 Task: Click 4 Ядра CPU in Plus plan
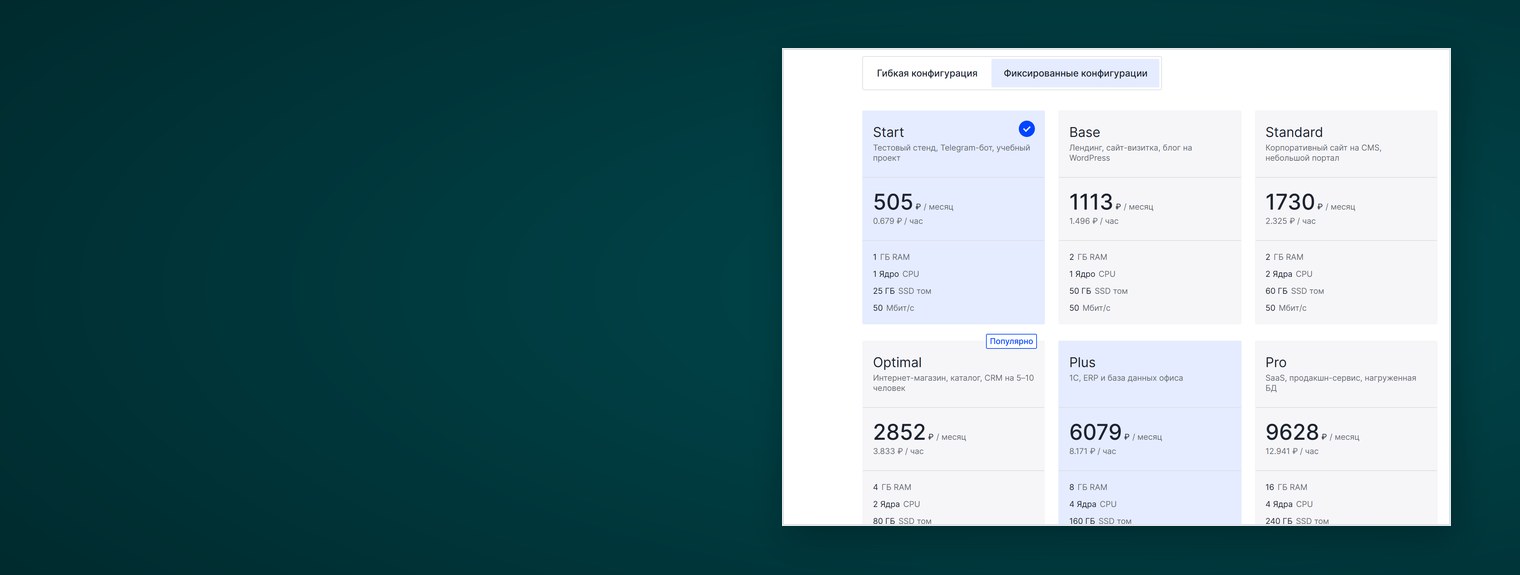[1093, 504]
